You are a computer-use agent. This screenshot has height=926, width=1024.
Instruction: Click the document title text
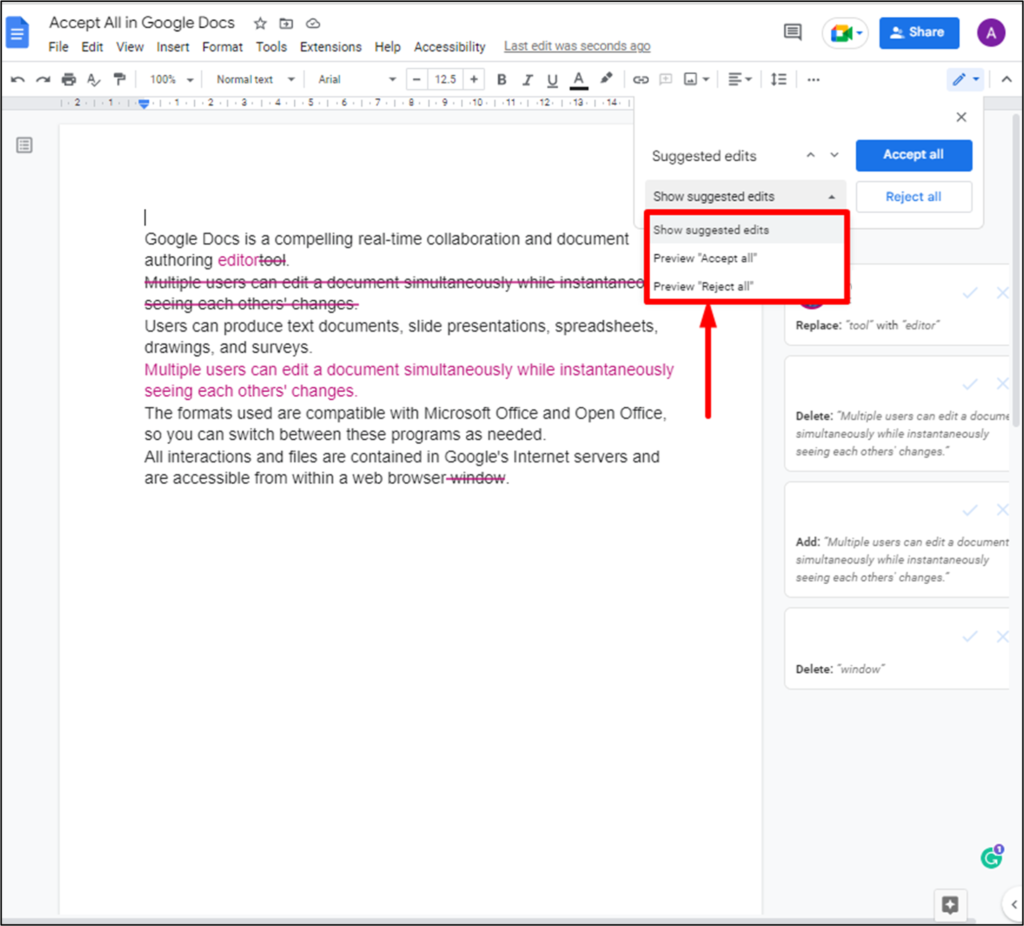click(142, 23)
